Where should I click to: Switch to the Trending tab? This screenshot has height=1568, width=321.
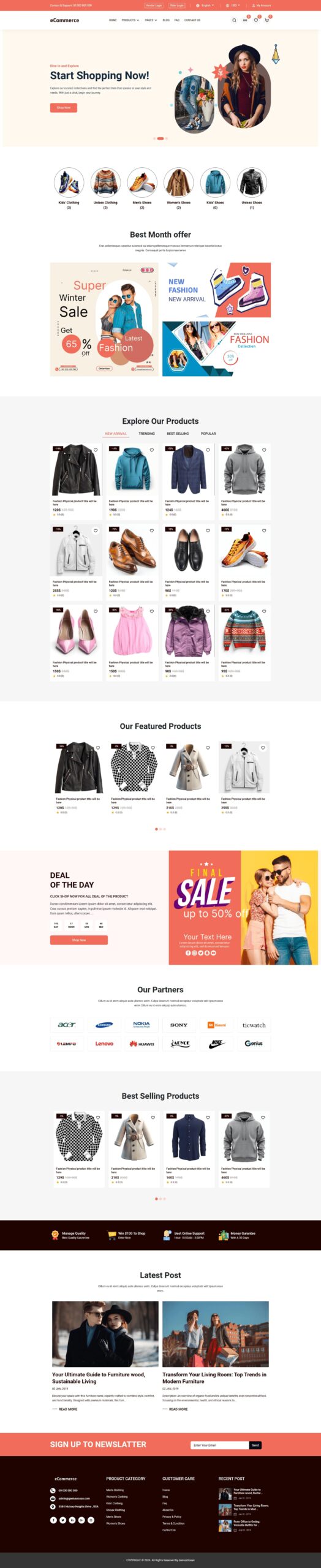pos(146,434)
